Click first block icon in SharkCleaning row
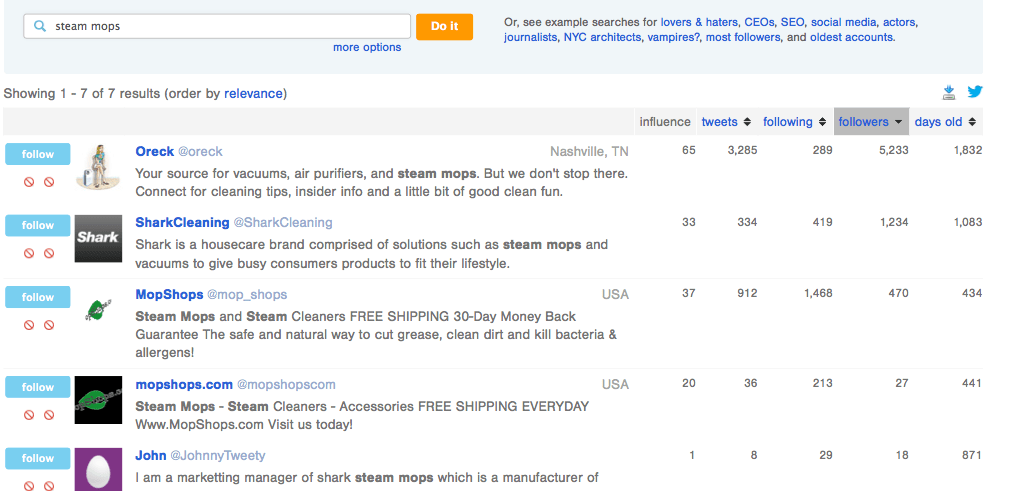Viewport: 1028px width, 491px height. pos(29,253)
